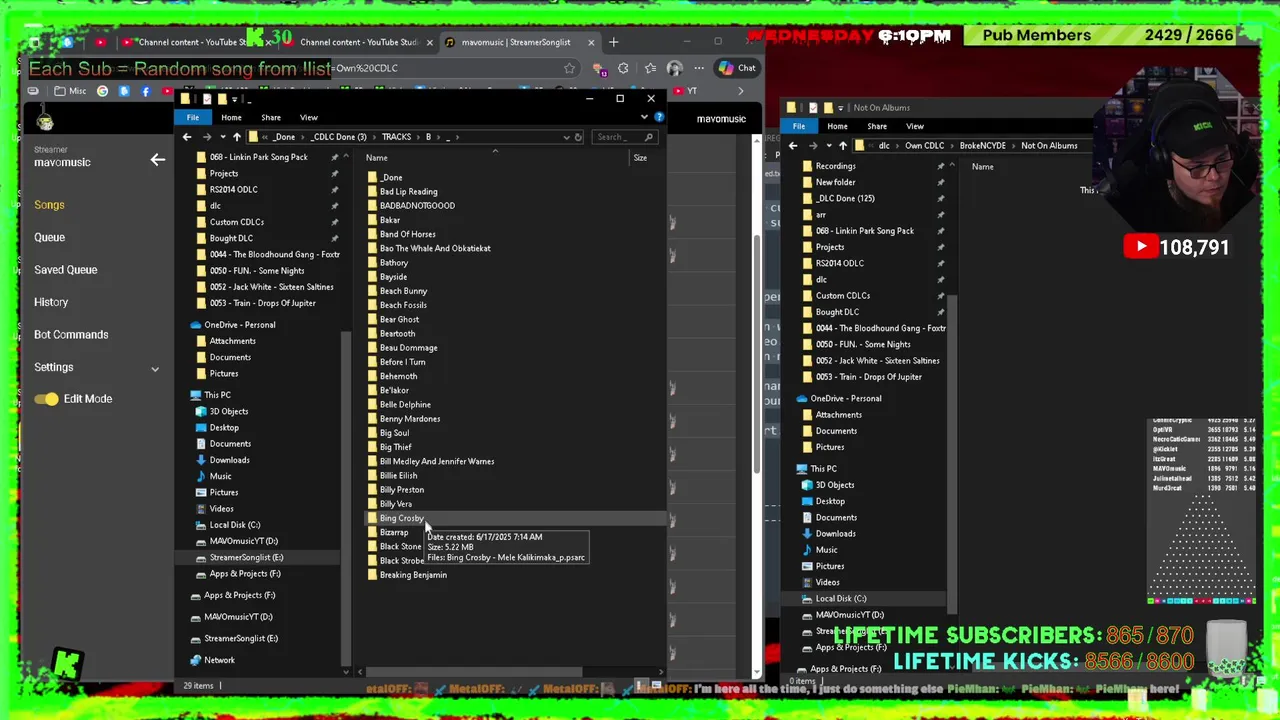The image size is (1280, 720).
Task: Select Custom CDLCs in TRACKS window quick access
Action: click(237, 222)
